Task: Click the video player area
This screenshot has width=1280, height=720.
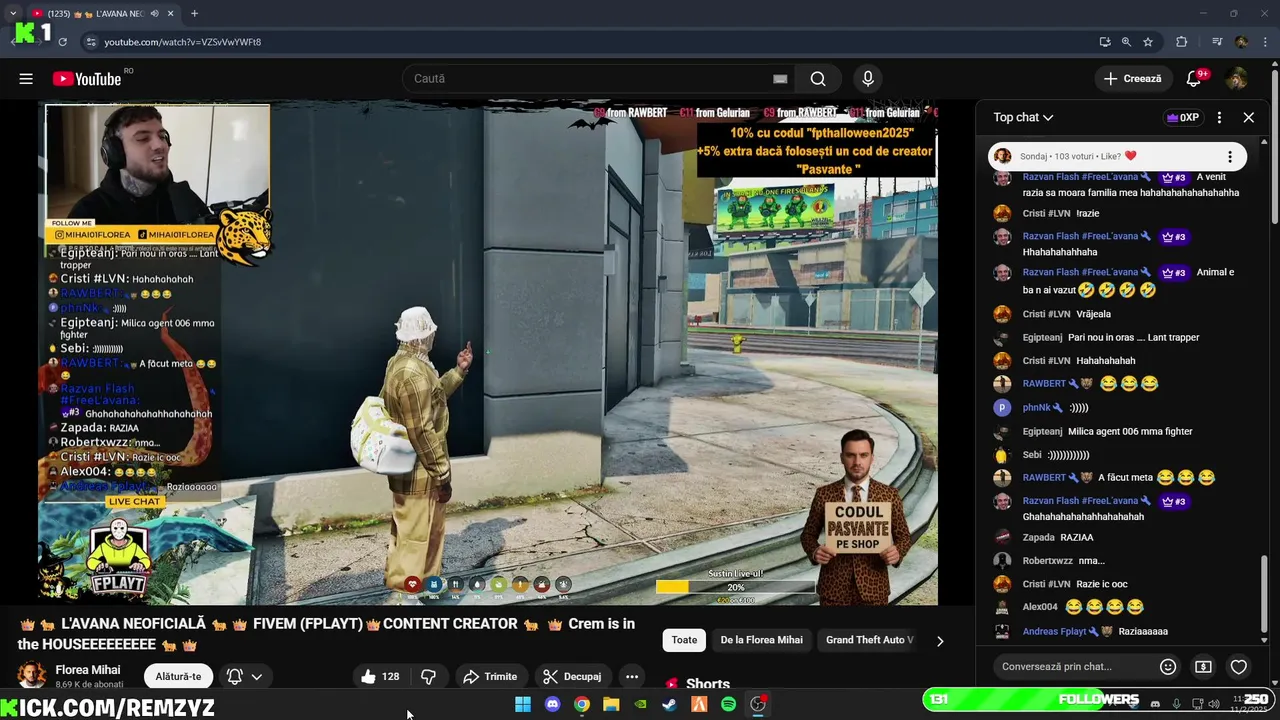Action: coord(488,353)
